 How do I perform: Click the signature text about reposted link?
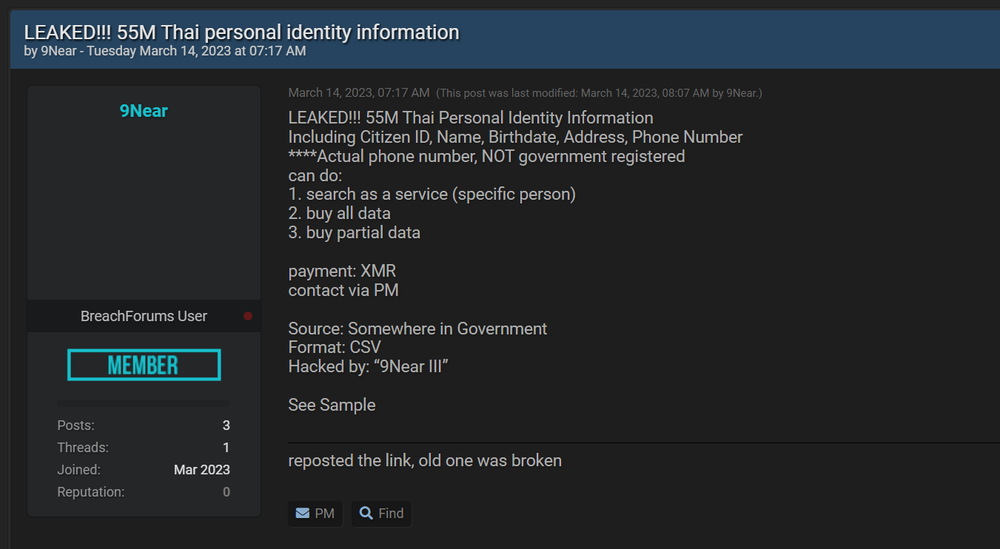pyautogui.click(x=425, y=460)
